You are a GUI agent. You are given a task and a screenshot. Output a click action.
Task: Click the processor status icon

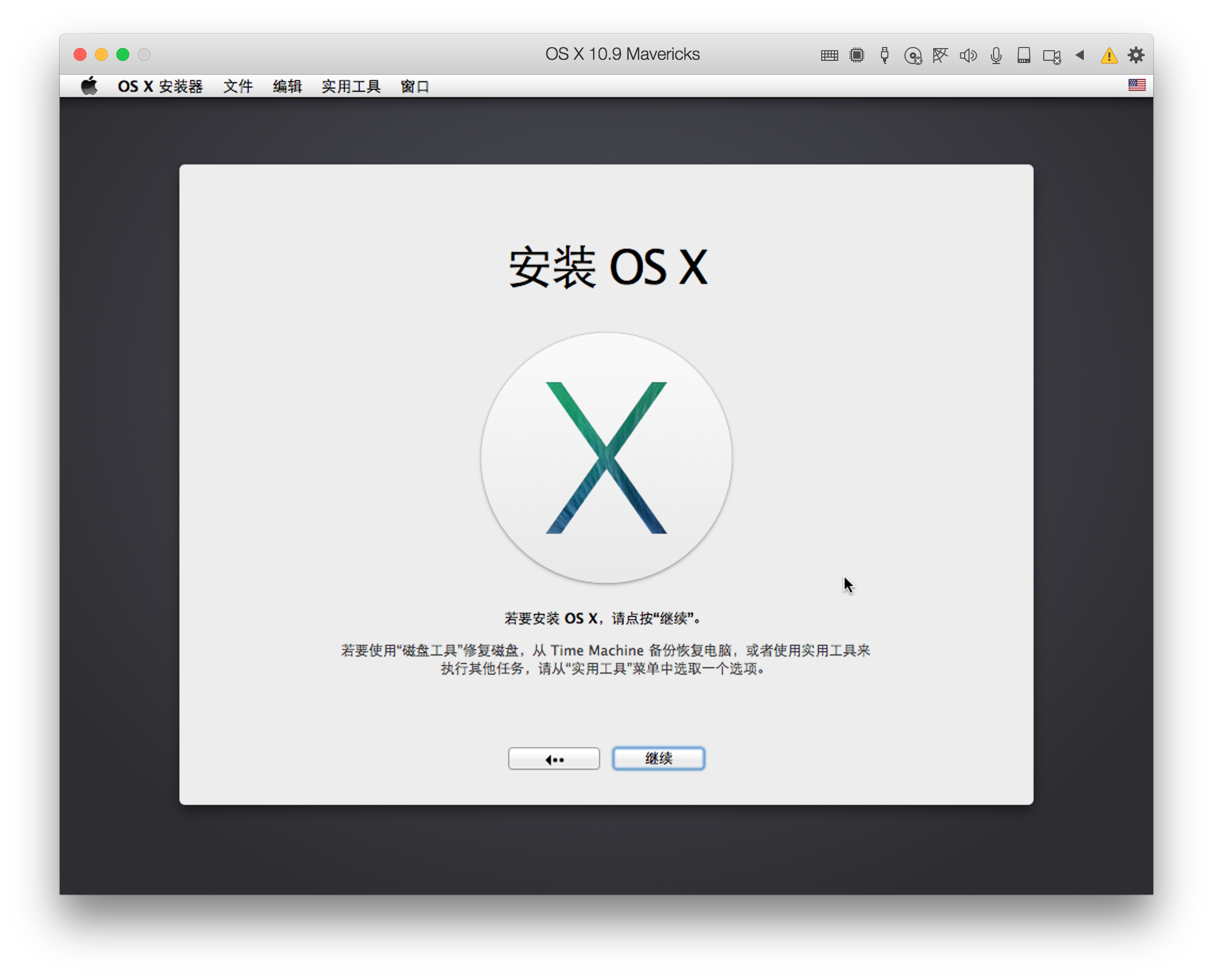coord(857,55)
